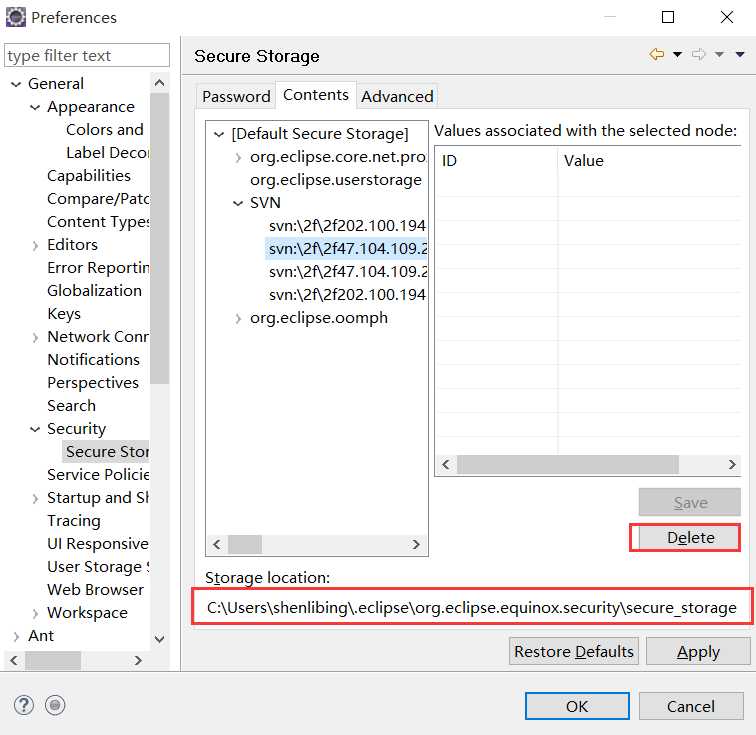Screen dimensions: 756x735
Task: Click right arrow of values table scrollbar
Action: [732, 465]
